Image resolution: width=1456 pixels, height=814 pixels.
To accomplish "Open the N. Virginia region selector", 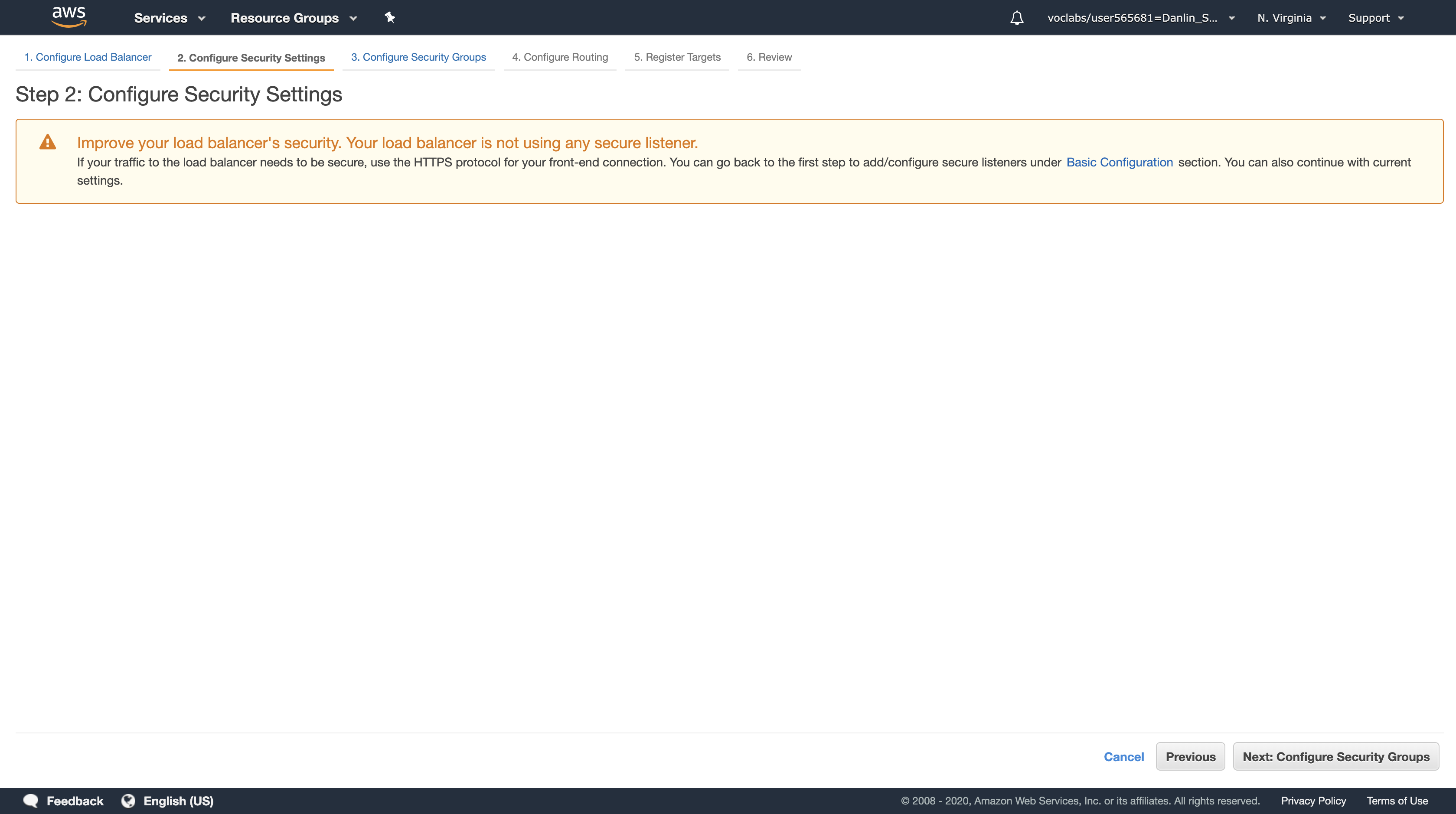I will tap(1291, 18).
